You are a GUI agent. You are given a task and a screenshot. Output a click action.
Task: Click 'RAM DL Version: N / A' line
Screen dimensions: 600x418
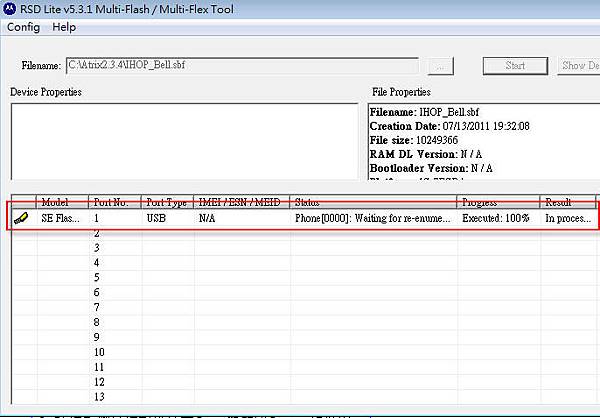[426, 154]
